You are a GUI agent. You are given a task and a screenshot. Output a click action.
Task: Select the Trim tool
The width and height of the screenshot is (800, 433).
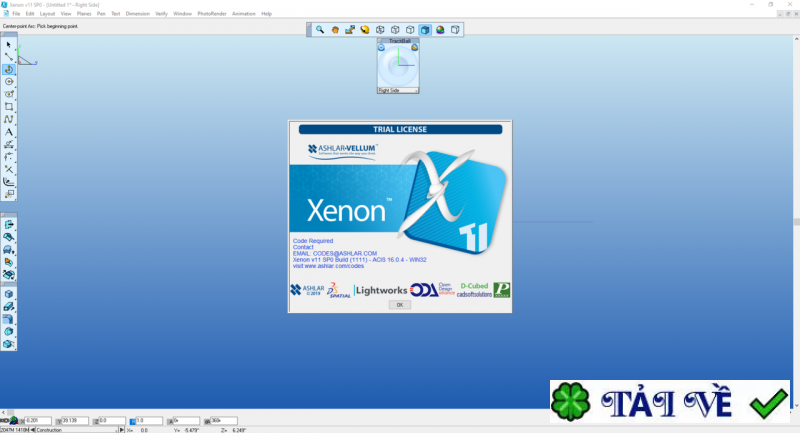tap(9, 169)
